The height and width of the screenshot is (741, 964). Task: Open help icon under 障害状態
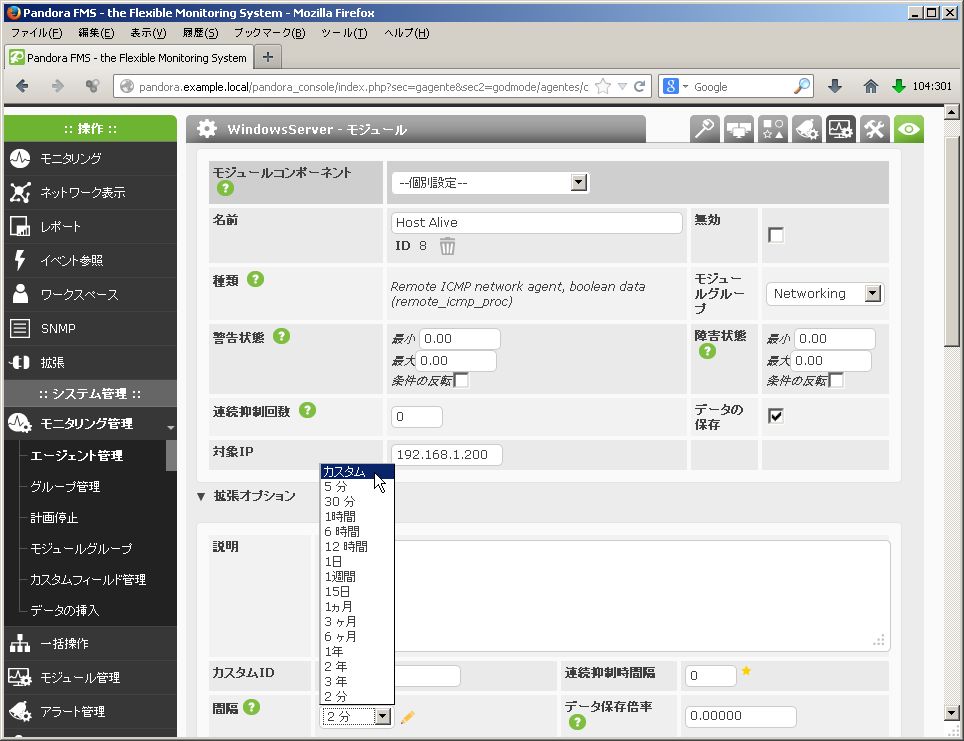707,351
